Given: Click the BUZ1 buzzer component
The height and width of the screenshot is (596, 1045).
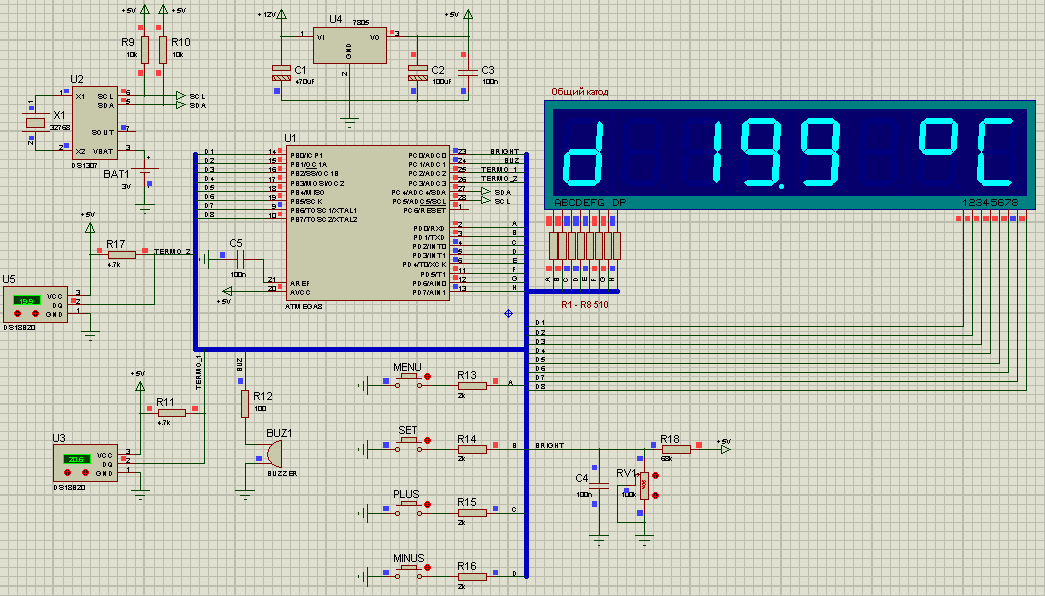Looking at the screenshot, I should 270,453.
